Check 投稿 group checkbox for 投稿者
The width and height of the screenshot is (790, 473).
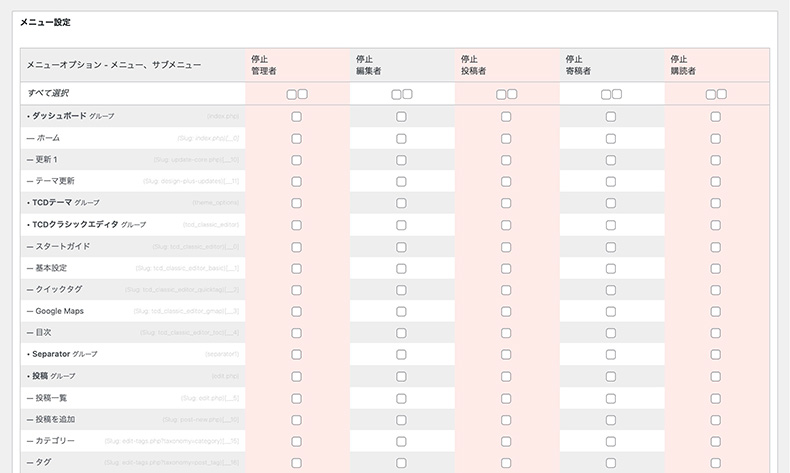point(506,376)
